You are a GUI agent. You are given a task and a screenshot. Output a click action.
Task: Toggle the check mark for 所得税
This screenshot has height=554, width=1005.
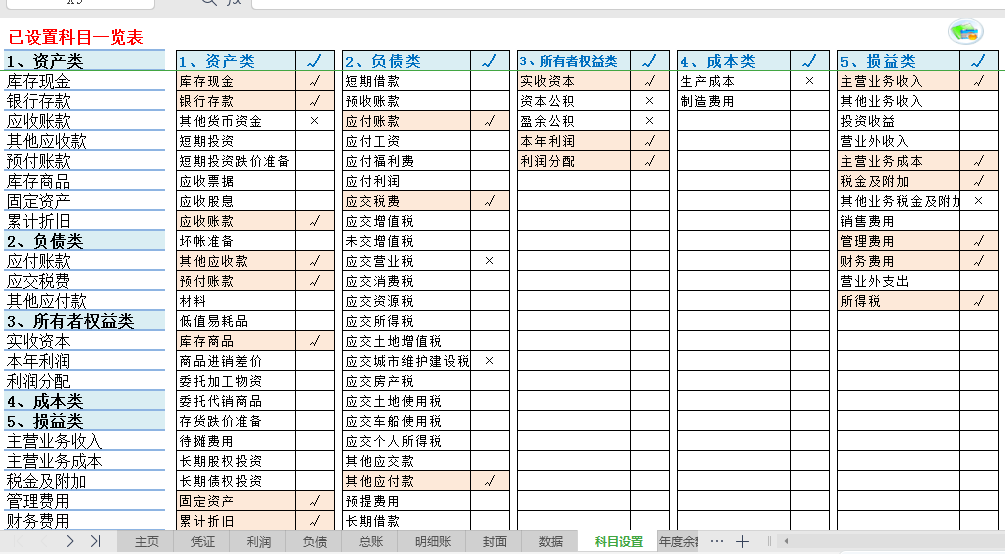pyautogui.click(x=979, y=301)
